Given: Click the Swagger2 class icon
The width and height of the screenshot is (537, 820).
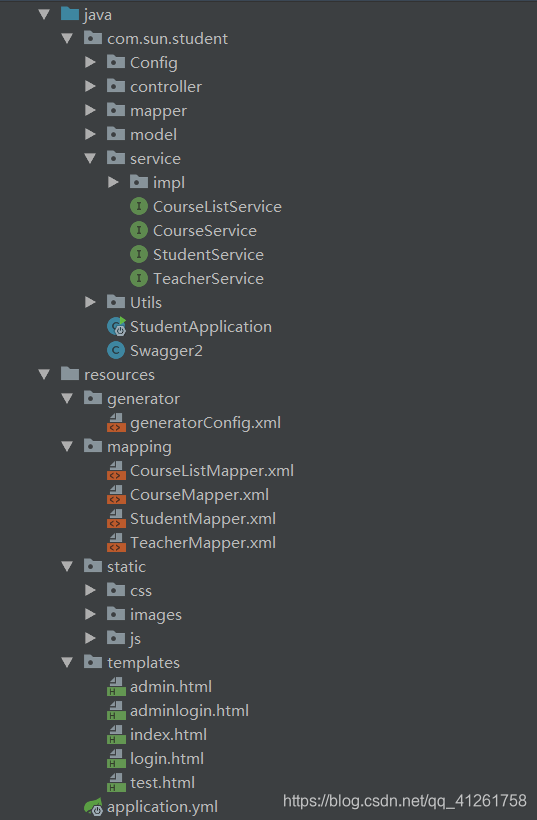Looking at the screenshot, I should (x=116, y=350).
